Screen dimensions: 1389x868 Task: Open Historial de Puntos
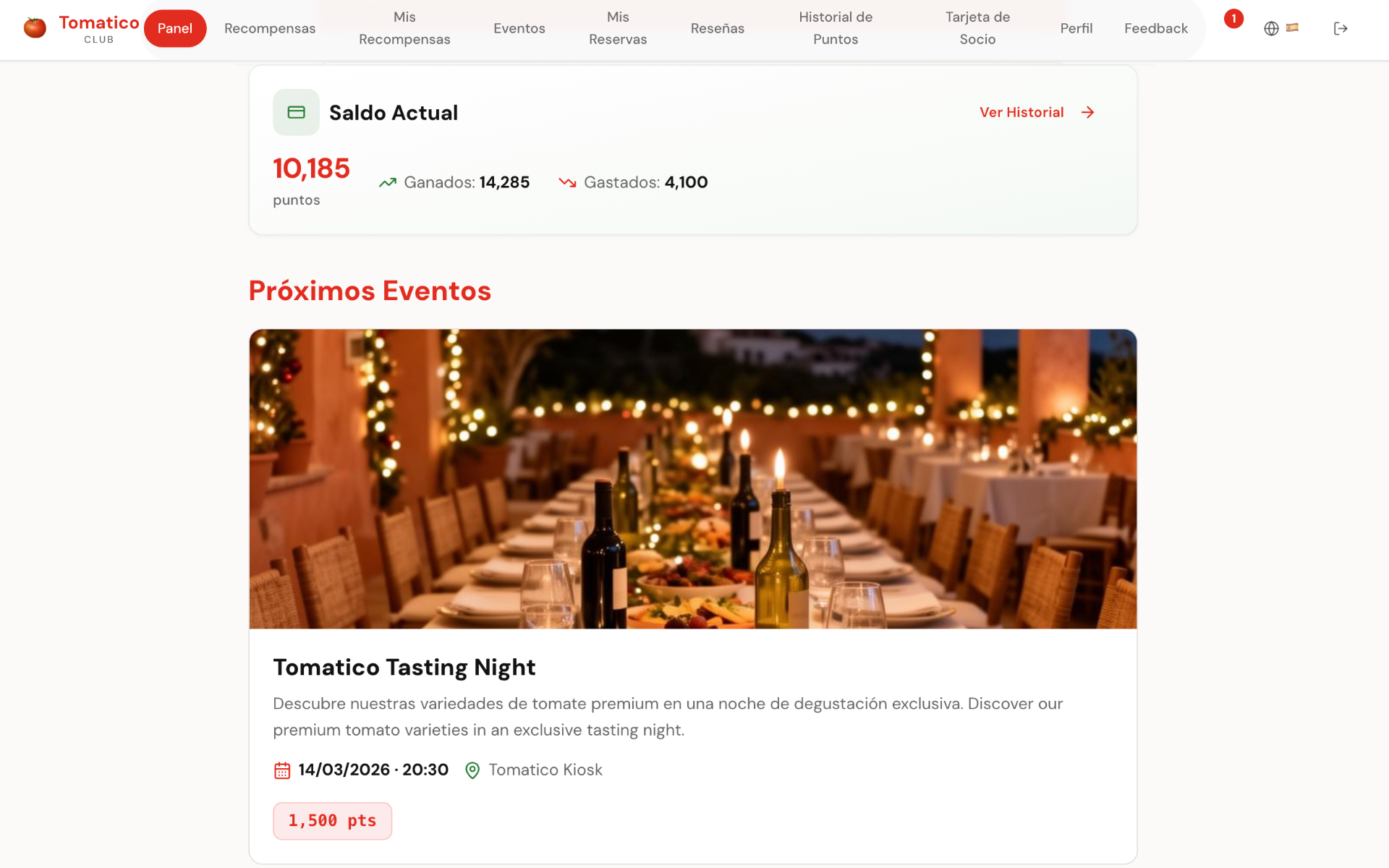[x=836, y=28]
